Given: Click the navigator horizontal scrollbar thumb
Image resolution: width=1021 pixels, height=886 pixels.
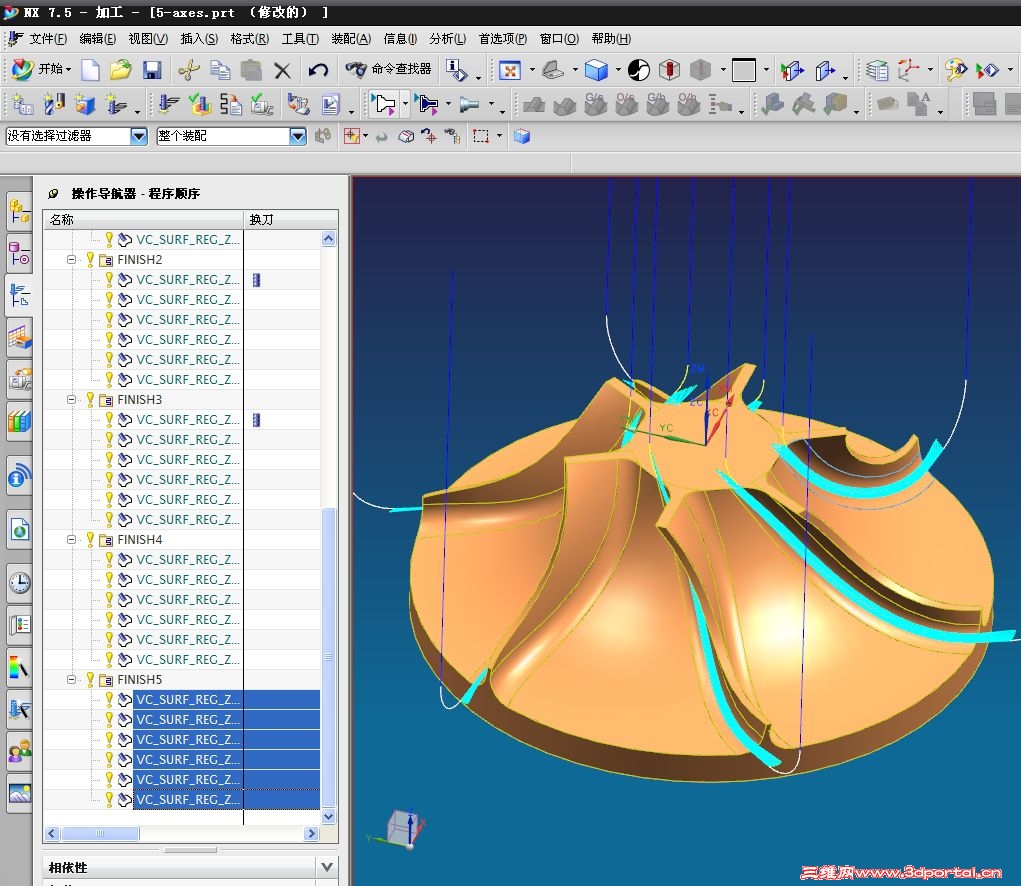Looking at the screenshot, I should pyautogui.click(x=98, y=834).
